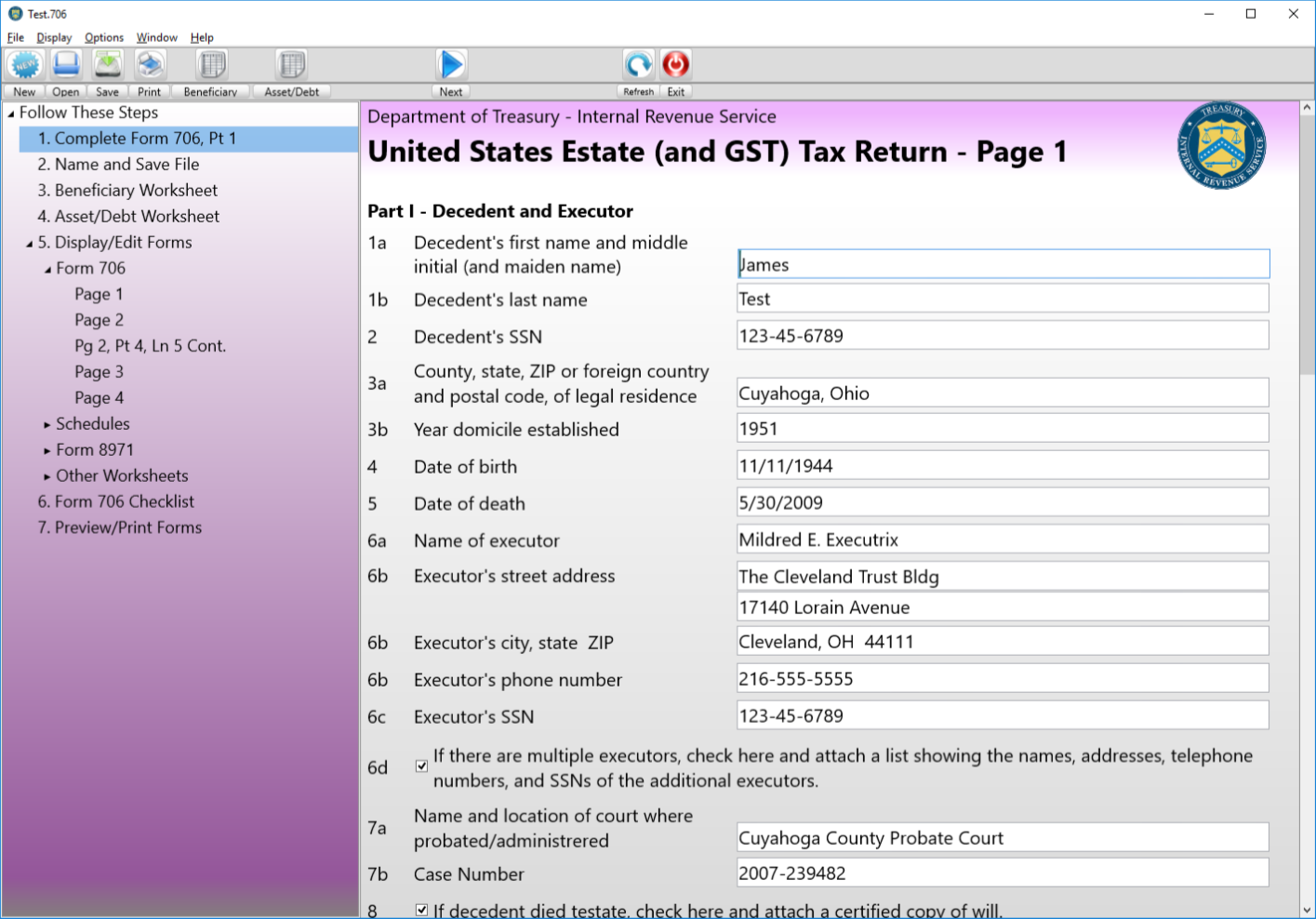The image size is (1316, 919).
Task: Click the form's vertical scrollbar thumb
Action: (1307, 246)
